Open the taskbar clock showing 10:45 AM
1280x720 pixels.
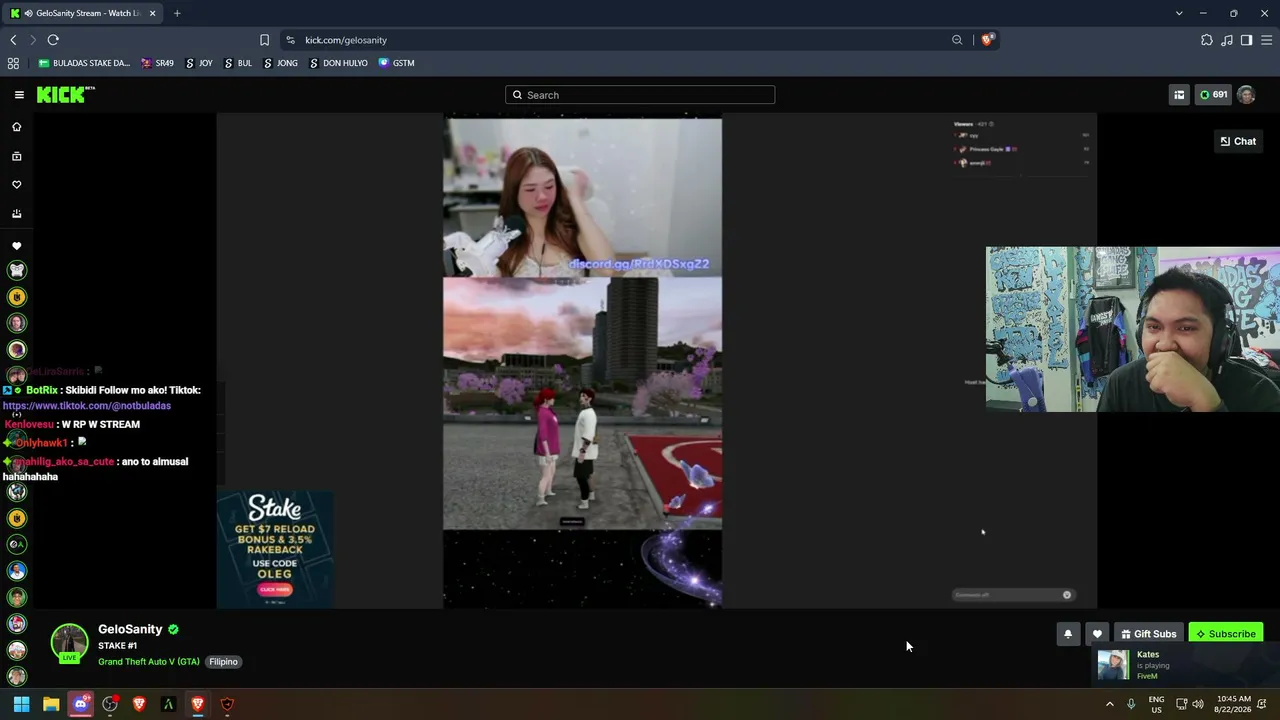click(x=1234, y=704)
